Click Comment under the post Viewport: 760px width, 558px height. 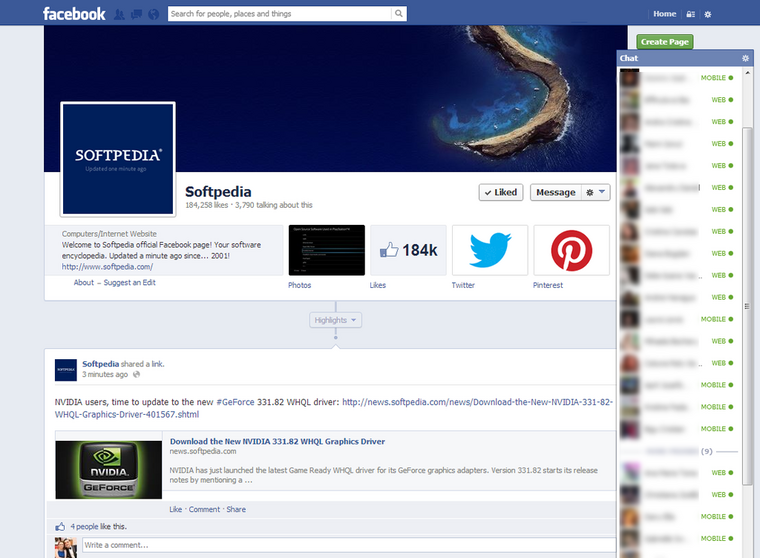pyautogui.click(x=204, y=510)
